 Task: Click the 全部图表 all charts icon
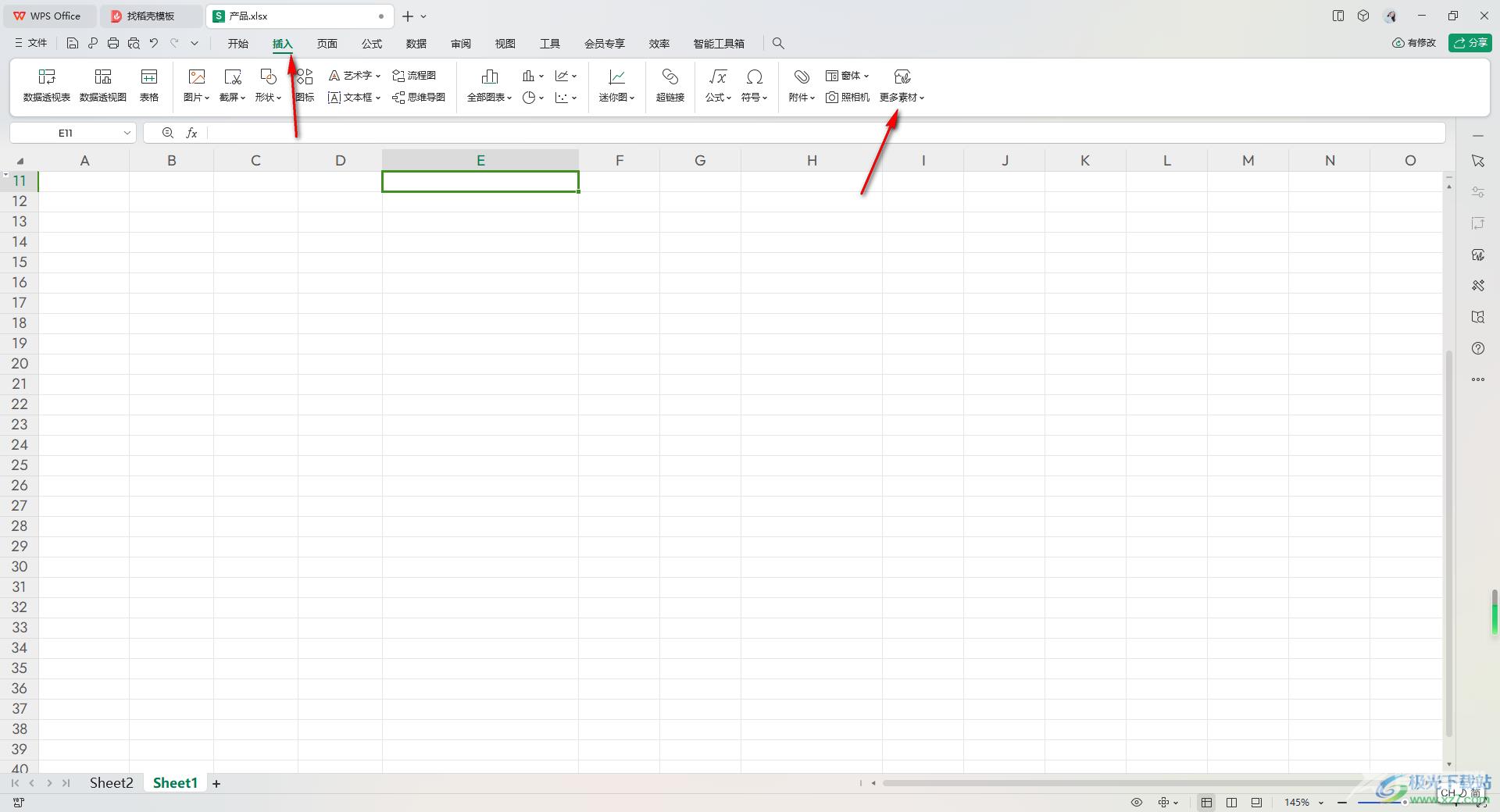pyautogui.click(x=490, y=77)
